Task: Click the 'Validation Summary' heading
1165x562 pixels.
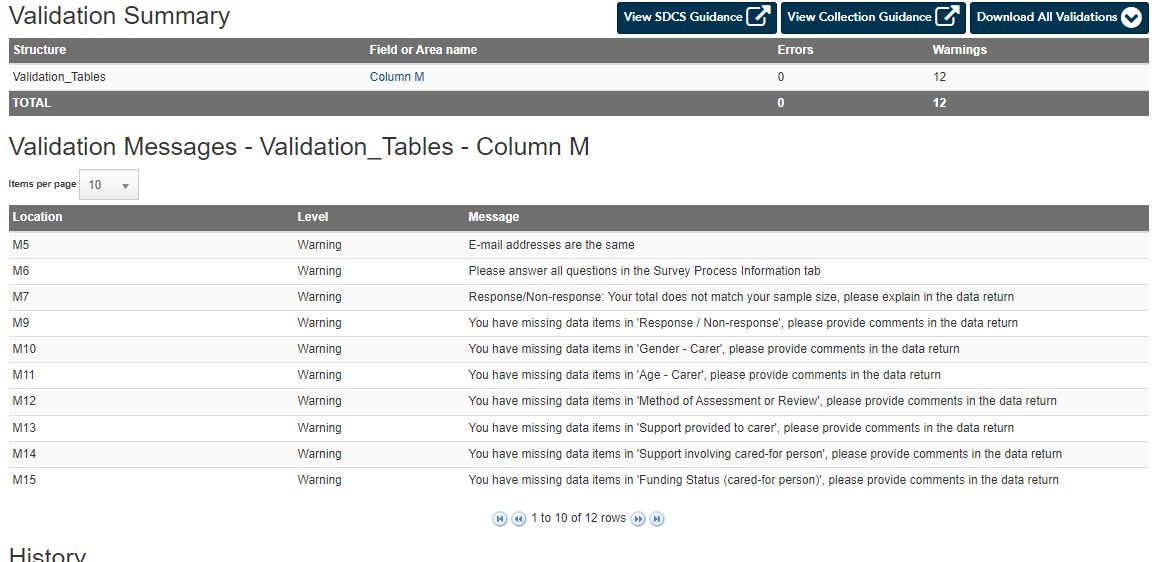Action: (x=120, y=16)
